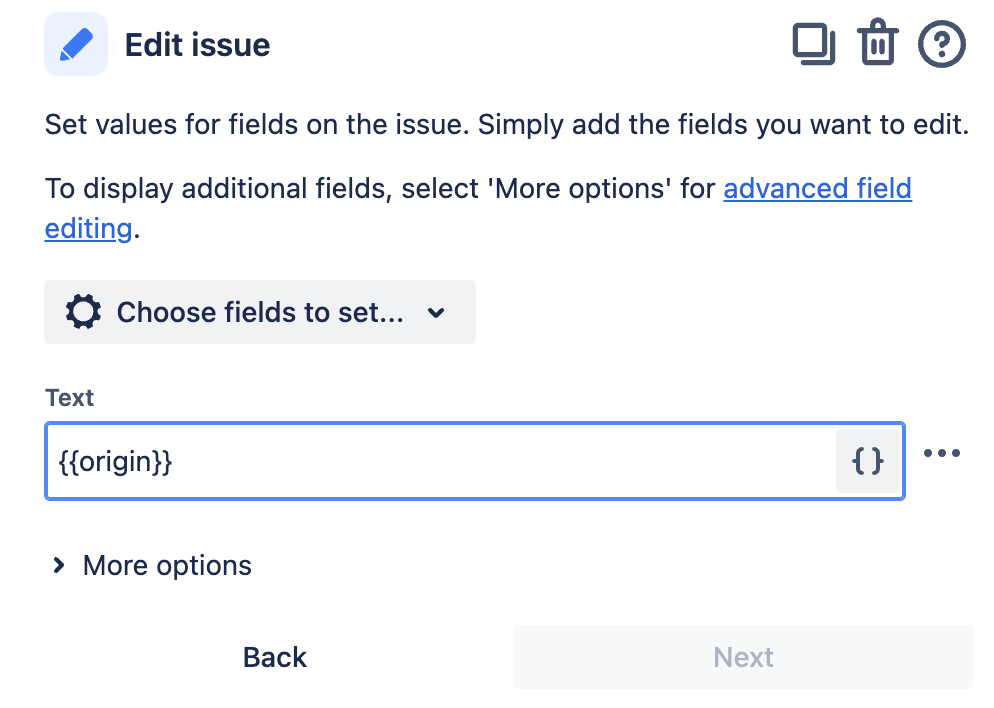The height and width of the screenshot is (708, 994).
Task: Click 'Choose fields to set...' label text
Action: [260, 312]
